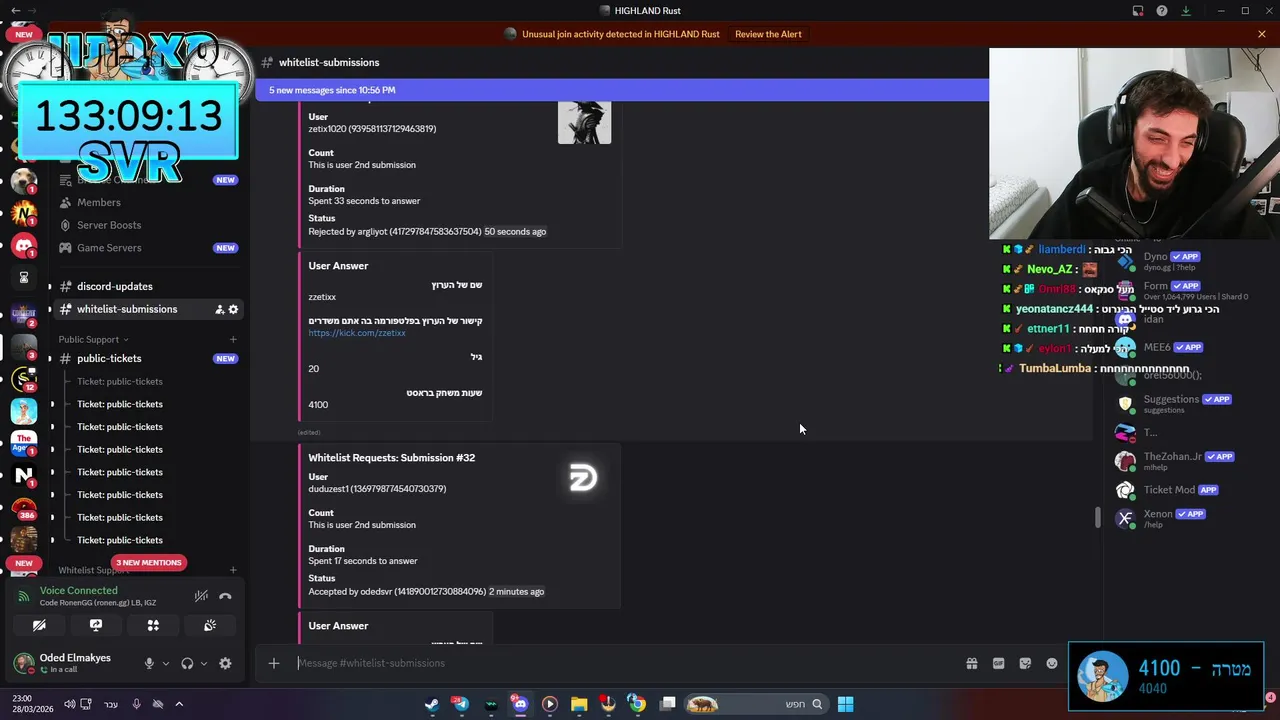Image resolution: width=1280 pixels, height=720 pixels.
Task: Disconnect from the voice call
Action: click(225, 596)
